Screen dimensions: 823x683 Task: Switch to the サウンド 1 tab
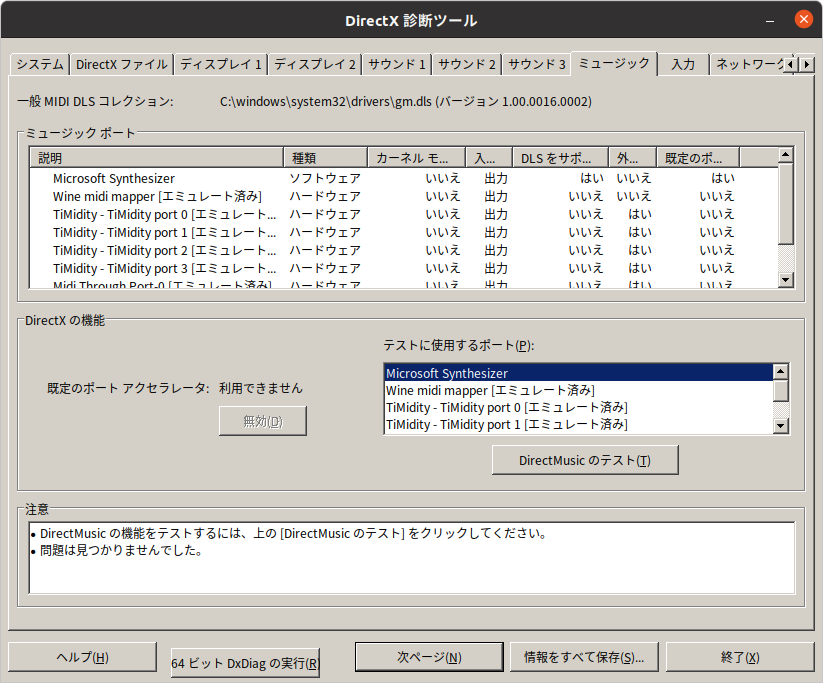(x=397, y=65)
